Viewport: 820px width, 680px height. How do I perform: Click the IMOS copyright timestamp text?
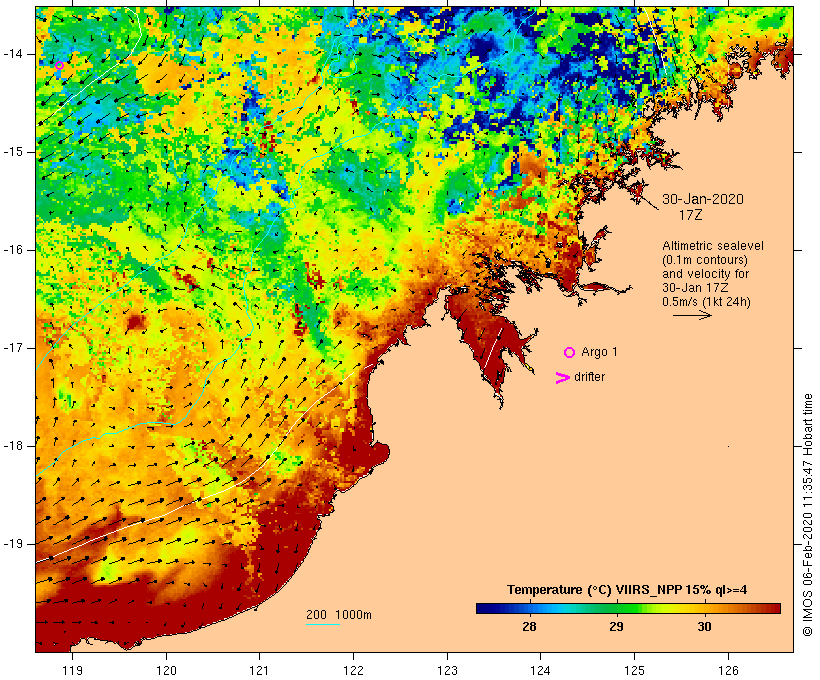(x=808, y=515)
